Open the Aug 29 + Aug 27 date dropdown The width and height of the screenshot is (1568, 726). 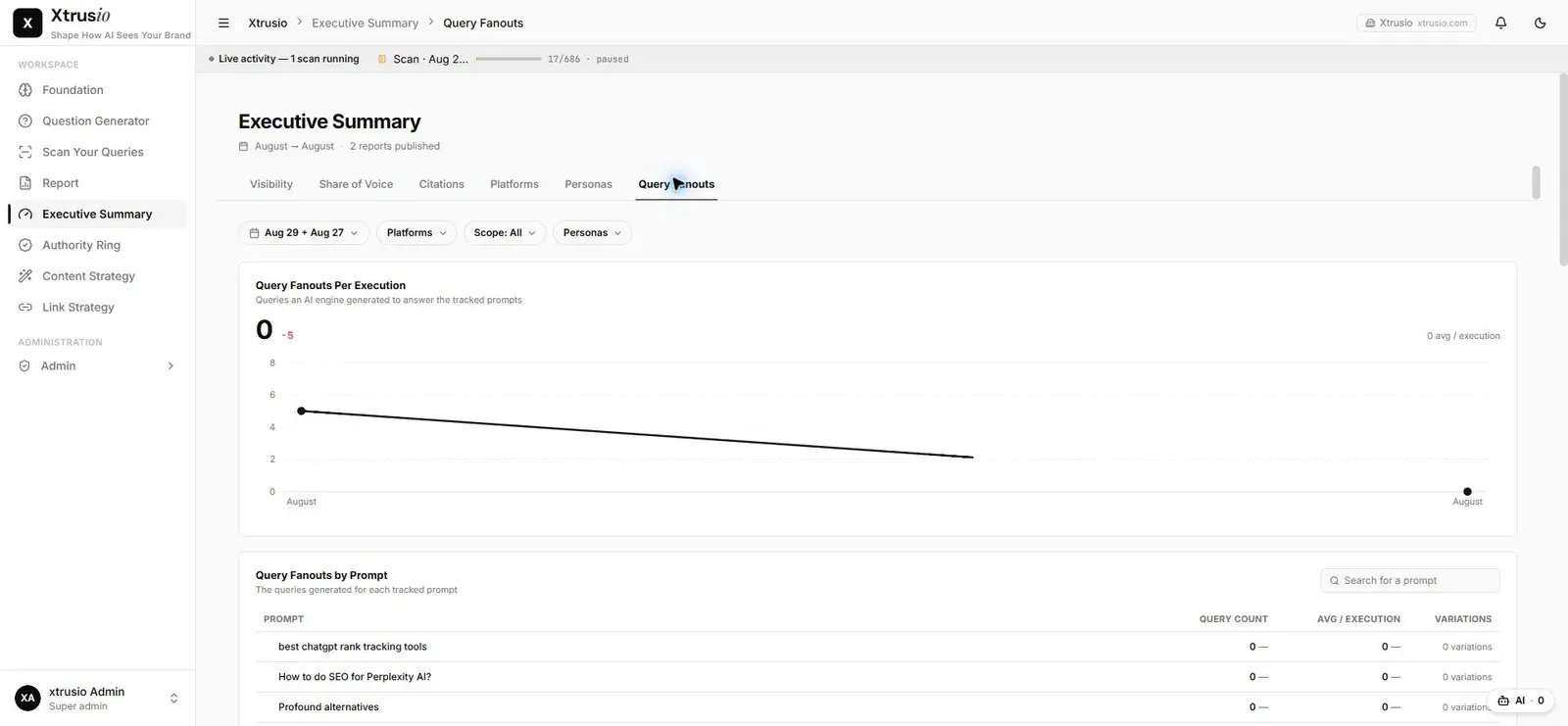(x=304, y=233)
